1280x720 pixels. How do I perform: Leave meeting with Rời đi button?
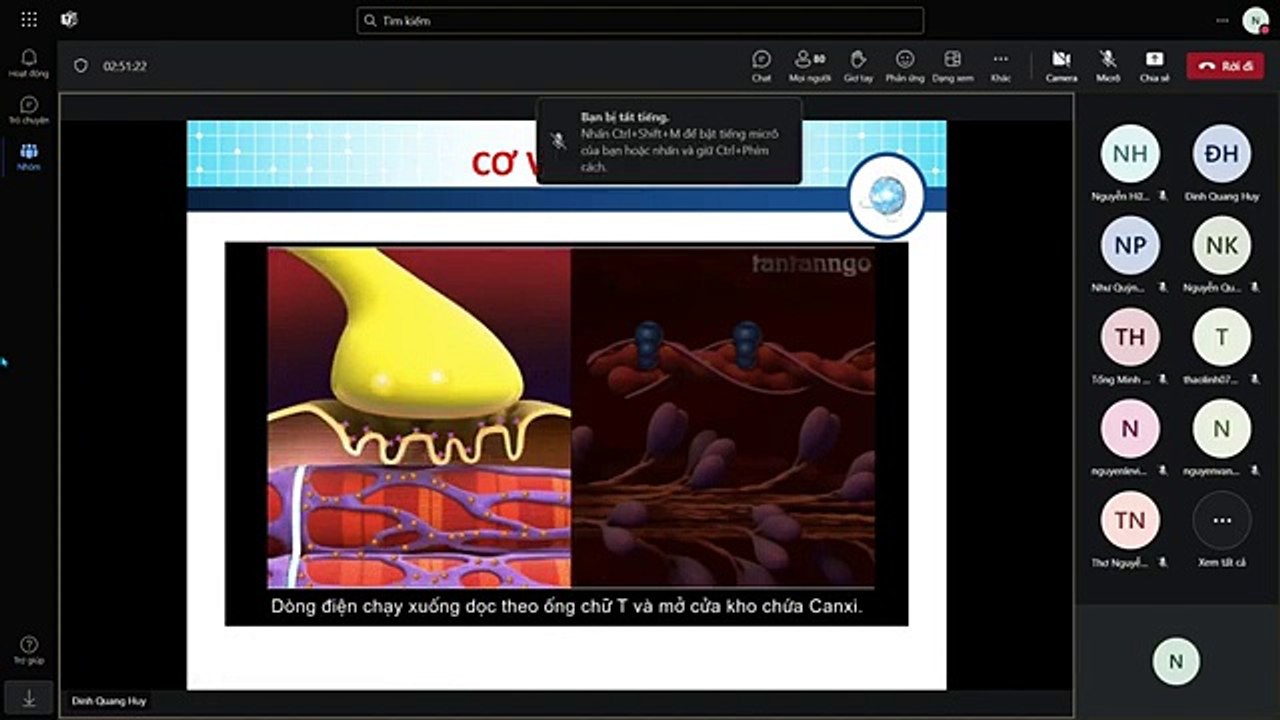coord(1225,66)
